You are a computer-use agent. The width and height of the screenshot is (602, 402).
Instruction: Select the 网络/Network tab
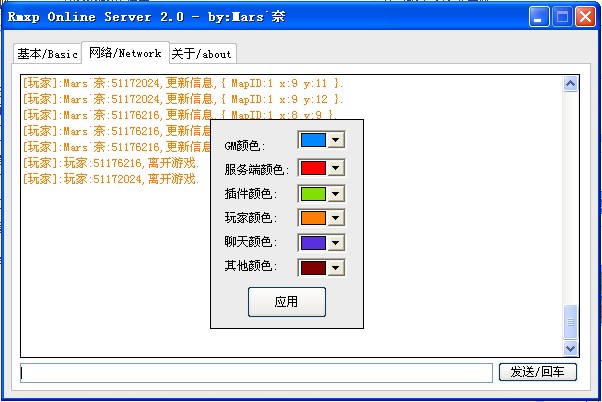pyautogui.click(x=126, y=53)
